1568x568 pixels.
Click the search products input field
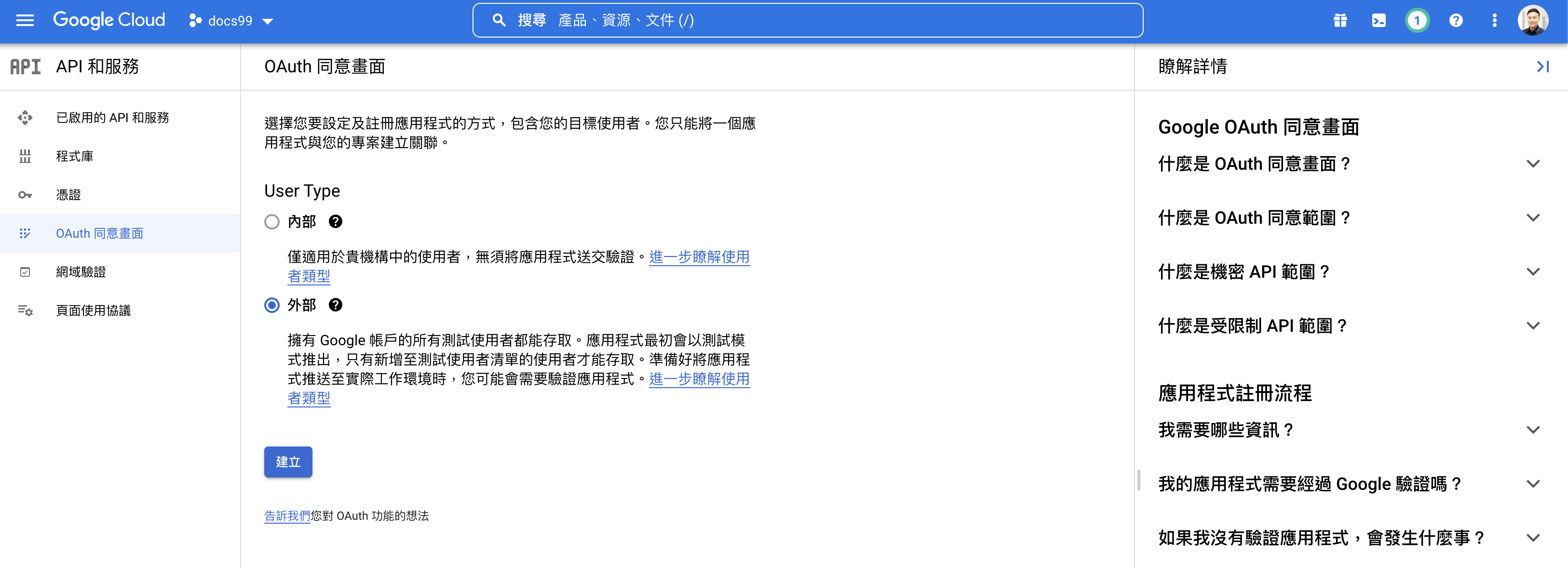pos(807,21)
